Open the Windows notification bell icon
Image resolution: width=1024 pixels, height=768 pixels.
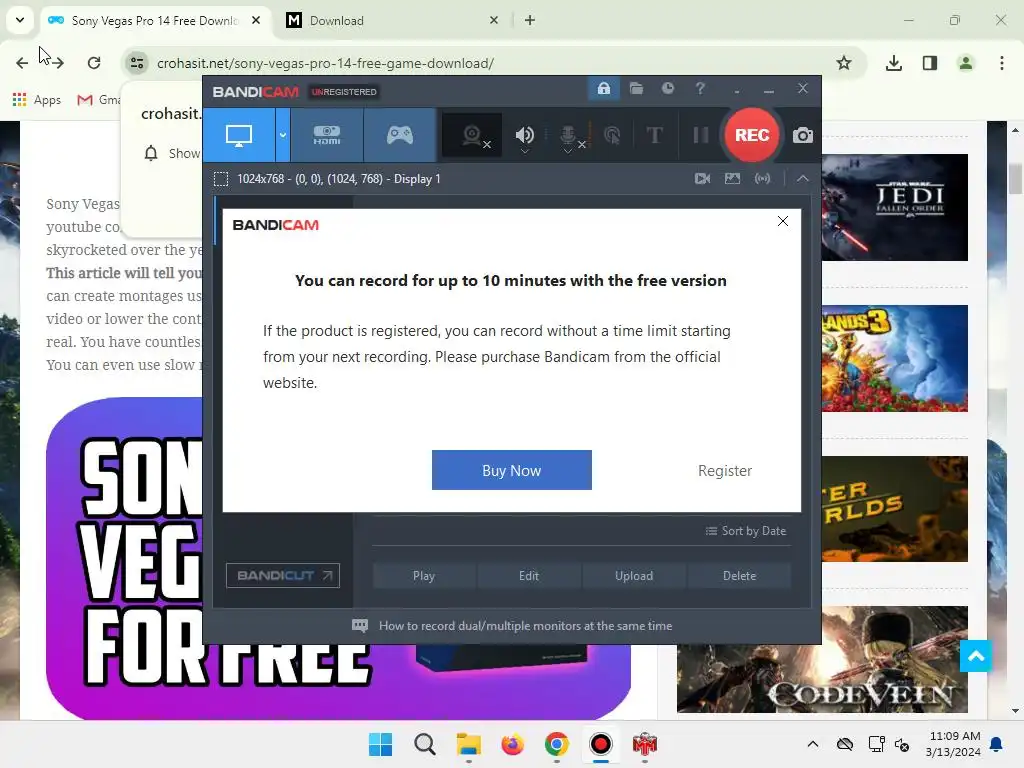tap(997, 744)
